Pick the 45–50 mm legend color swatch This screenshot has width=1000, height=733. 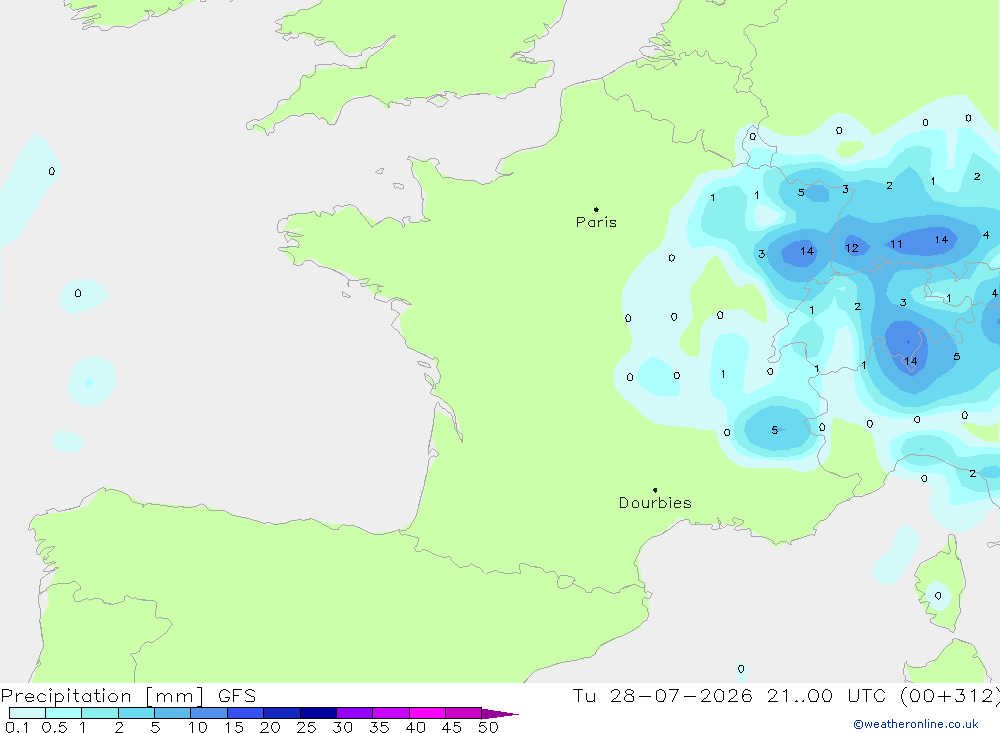coord(464,713)
